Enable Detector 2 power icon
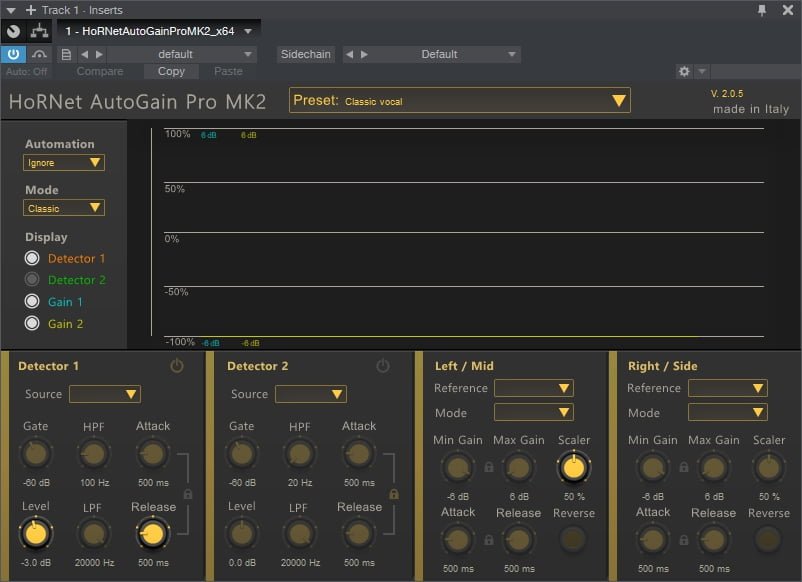Screen dimensions: 802x582 383,366
